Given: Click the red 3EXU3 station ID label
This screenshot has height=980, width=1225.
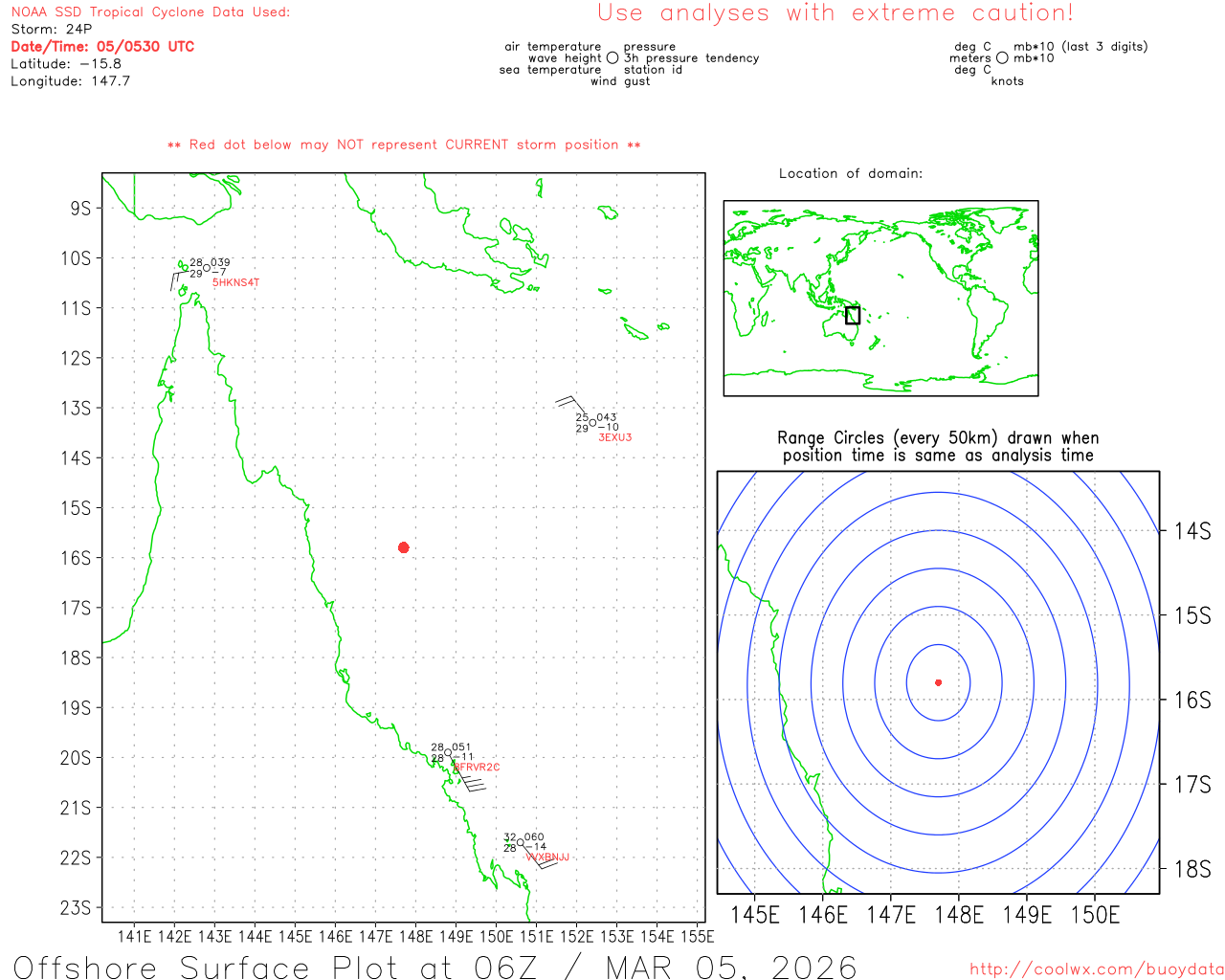Looking at the screenshot, I should tap(615, 437).
